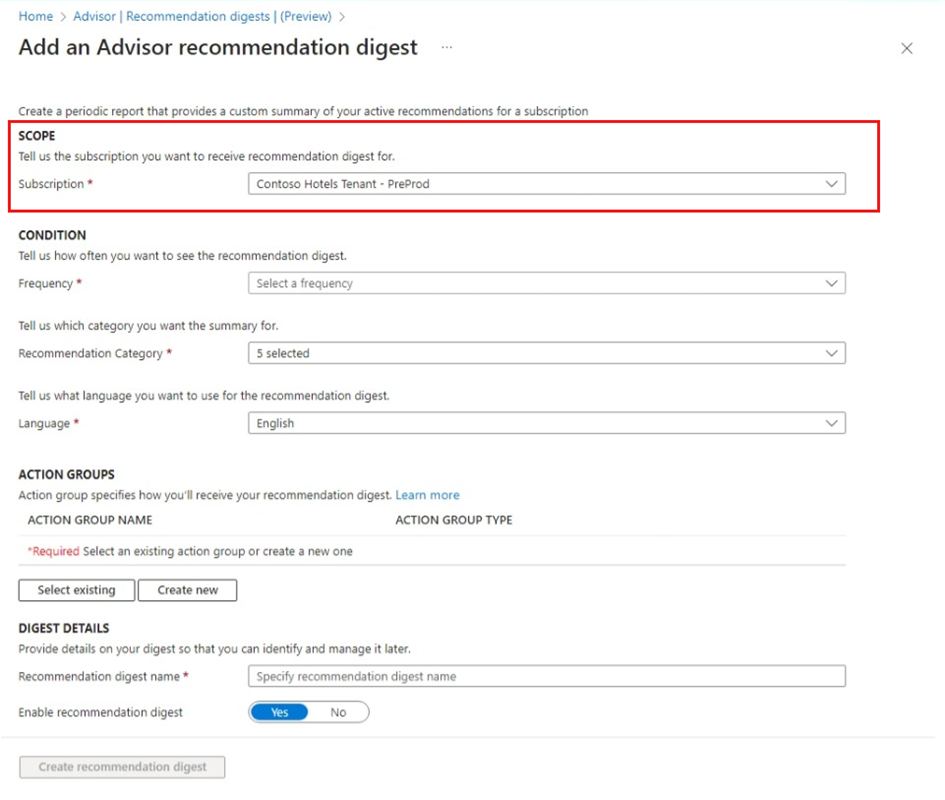Open the Learn more link
The height and width of the screenshot is (800, 945).
427,495
